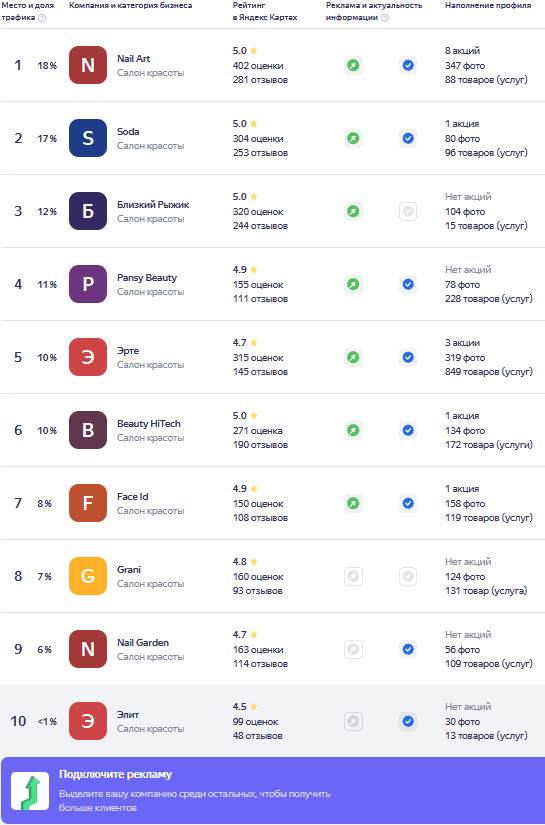The height and width of the screenshot is (825, 545).
Task: Click the green advertising icon for Nail Art
Action: tap(354, 66)
